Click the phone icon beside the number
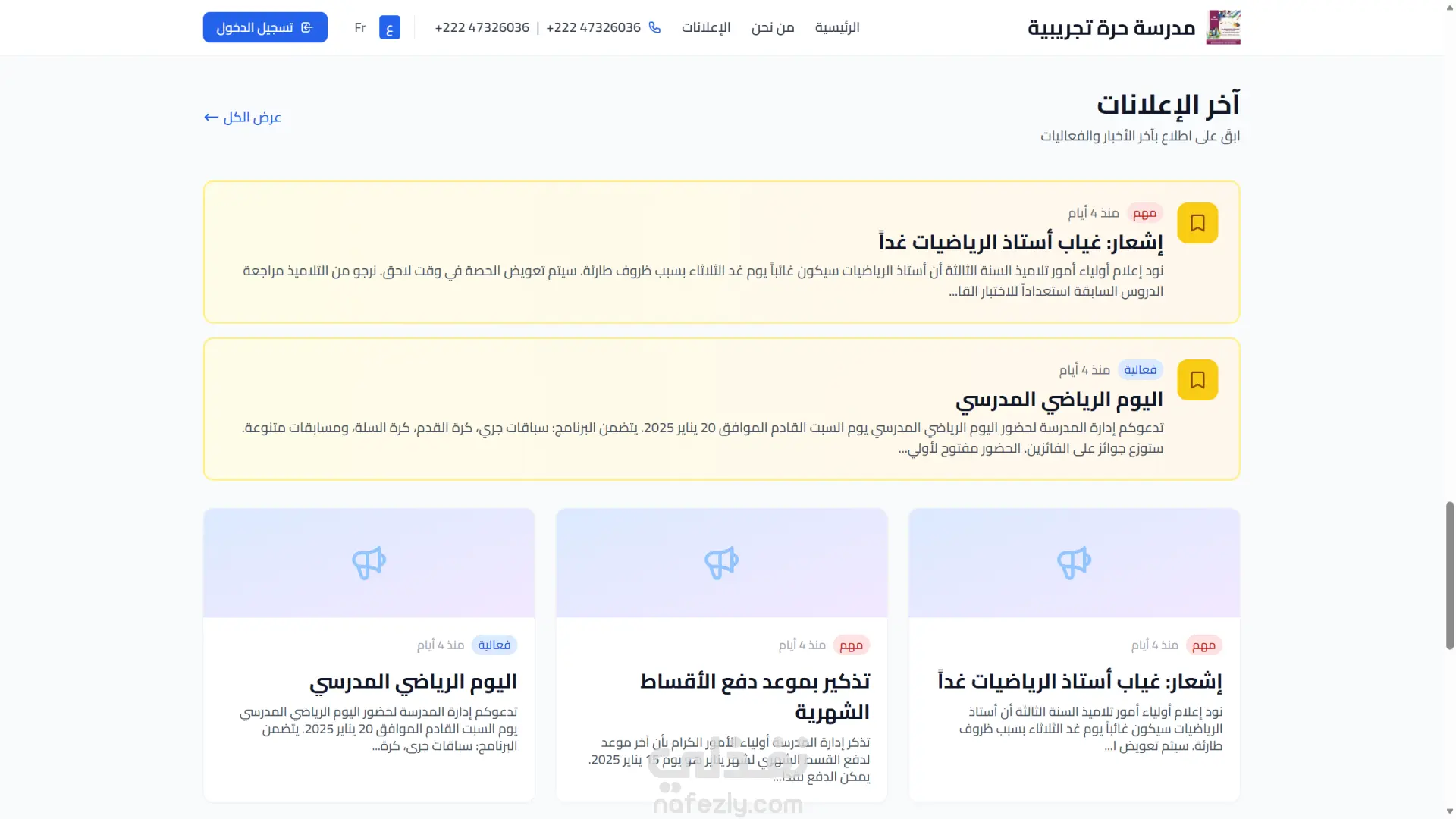Screen dimensions: 1456x819 click(654, 27)
